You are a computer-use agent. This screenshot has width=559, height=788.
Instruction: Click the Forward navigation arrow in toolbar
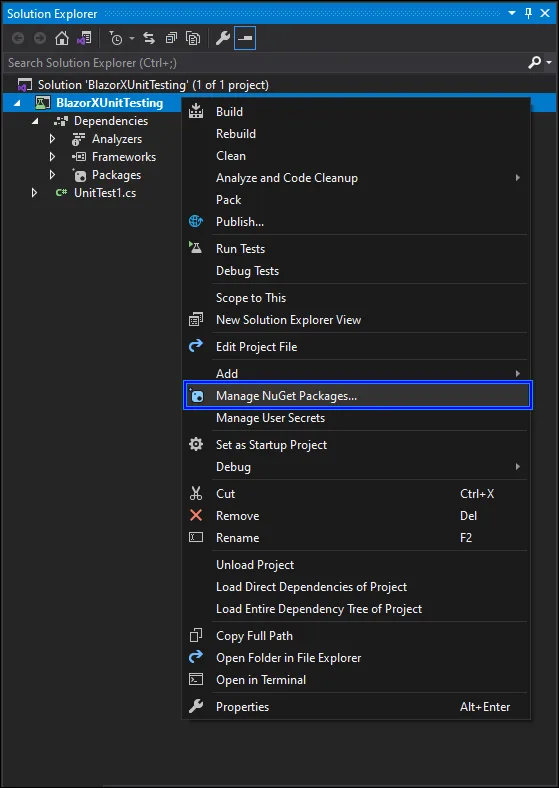[x=40, y=38]
